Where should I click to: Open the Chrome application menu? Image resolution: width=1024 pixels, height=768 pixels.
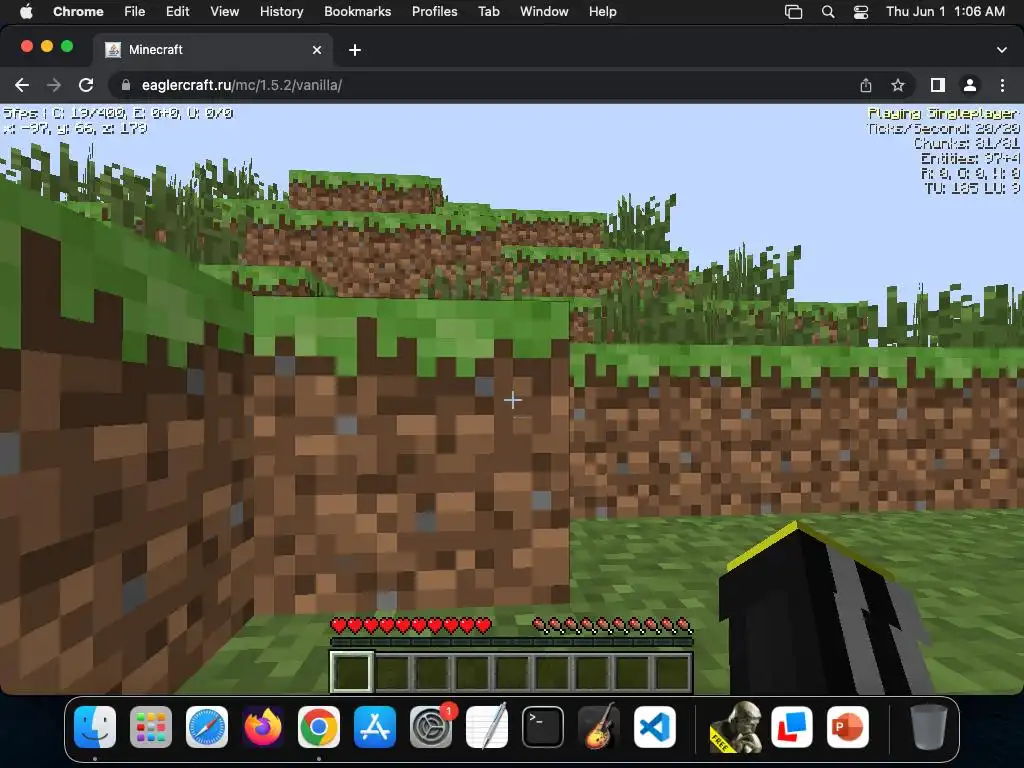pyautogui.click(x=78, y=11)
